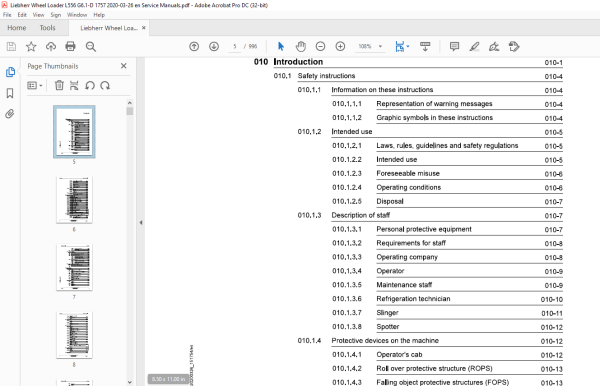Click the 'Introduction' chapter heading
The image size is (600, 386).
click(298, 62)
